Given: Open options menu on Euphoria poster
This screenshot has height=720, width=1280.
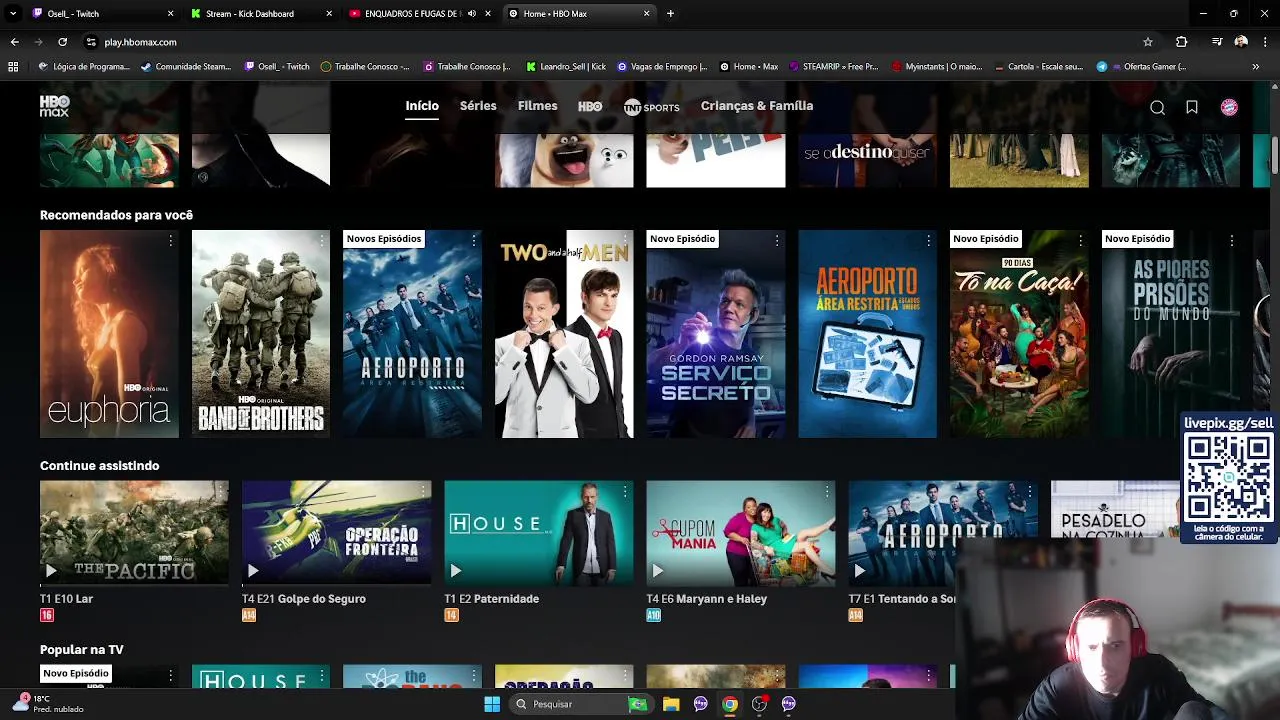Looking at the screenshot, I should click(170, 241).
